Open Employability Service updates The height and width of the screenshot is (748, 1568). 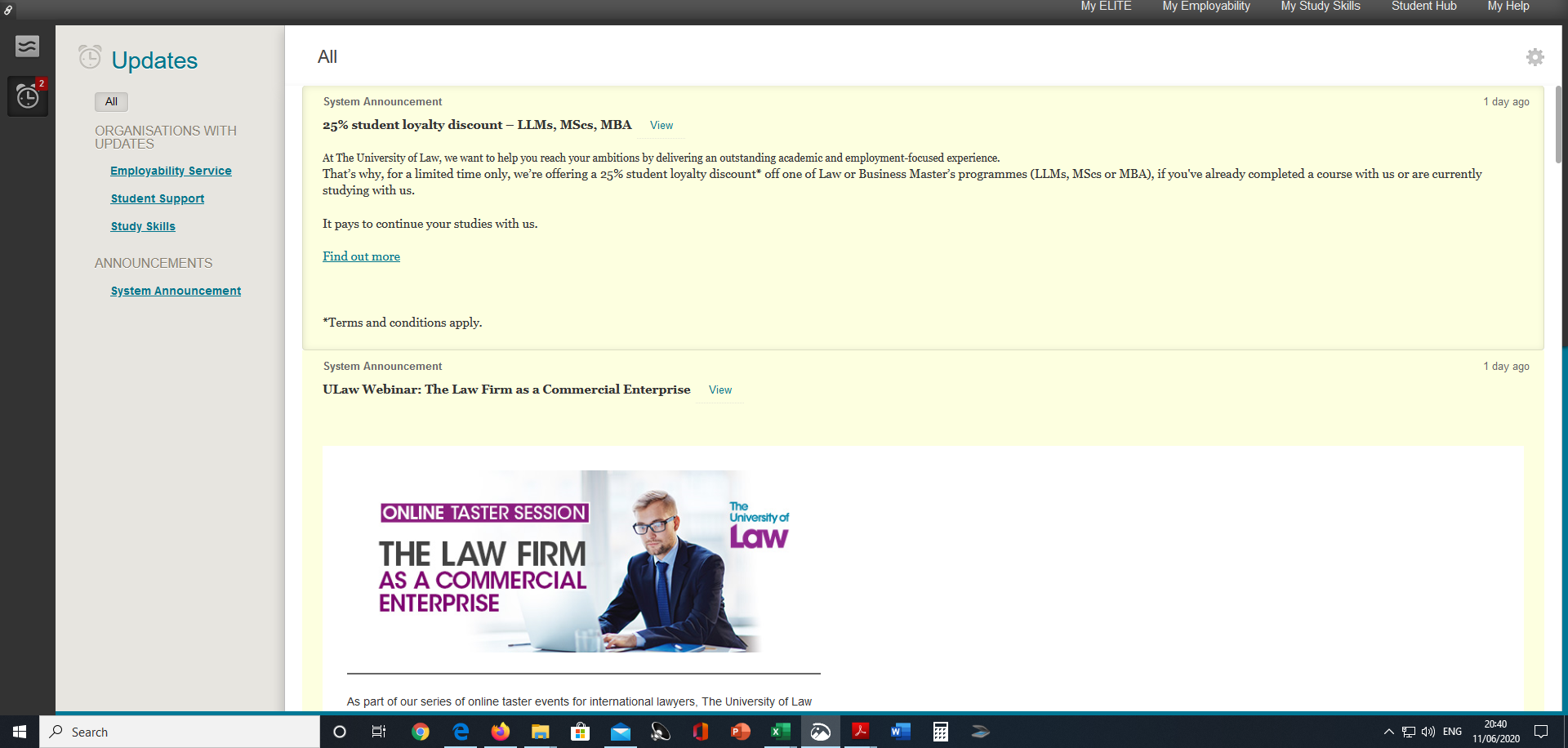coord(171,171)
